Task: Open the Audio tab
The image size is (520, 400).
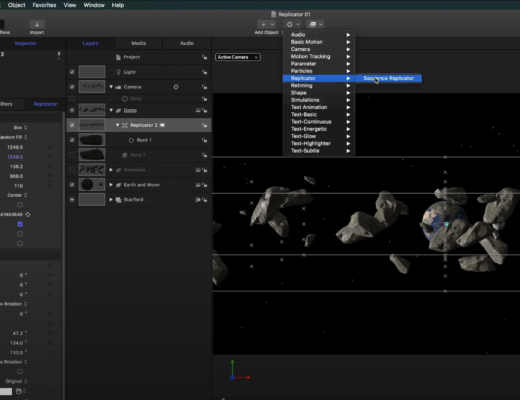Action: coord(187,43)
